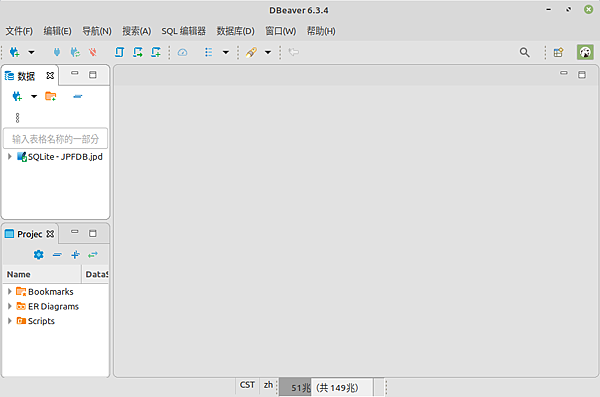
Task: Click the CST timezone in status bar
Action: (247, 385)
